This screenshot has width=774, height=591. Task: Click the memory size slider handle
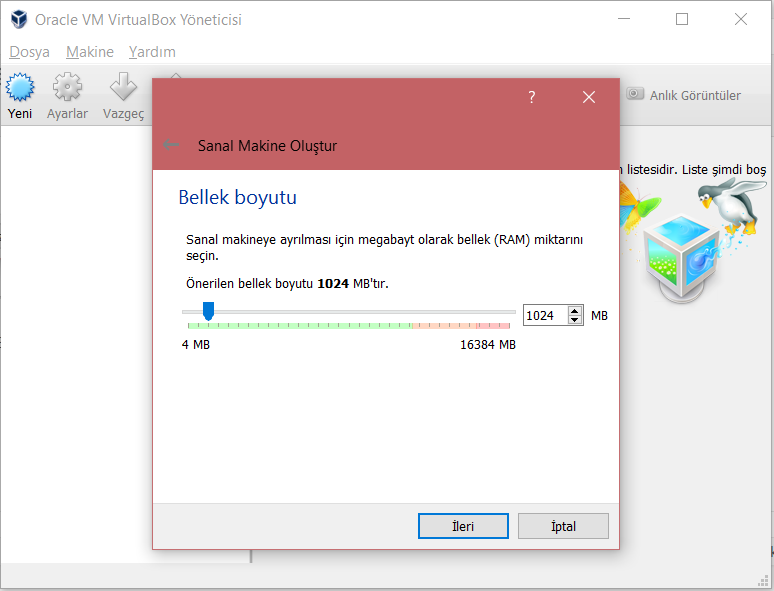(x=208, y=311)
